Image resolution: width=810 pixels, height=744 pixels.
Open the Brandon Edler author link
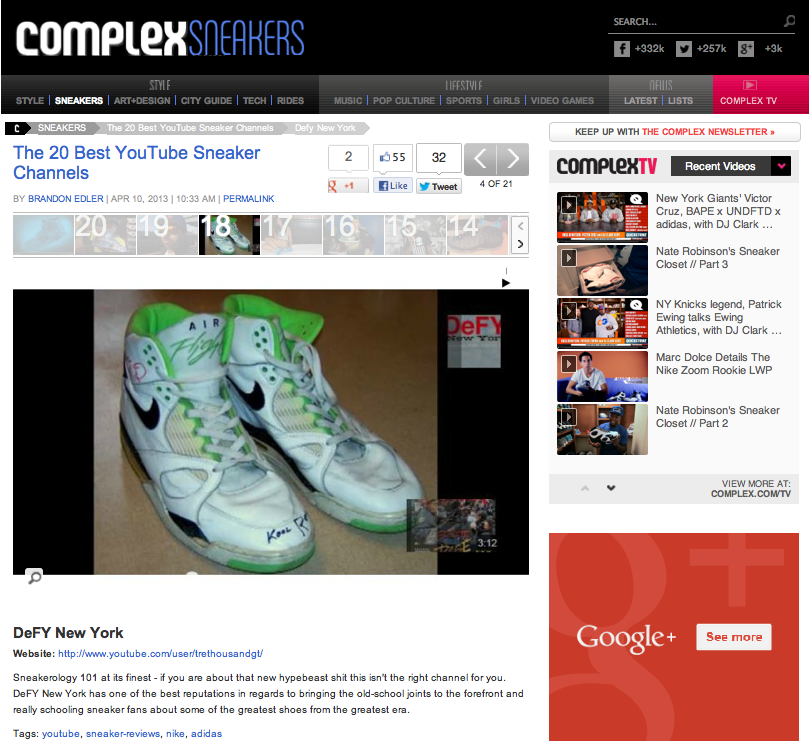pyautogui.click(x=66, y=199)
